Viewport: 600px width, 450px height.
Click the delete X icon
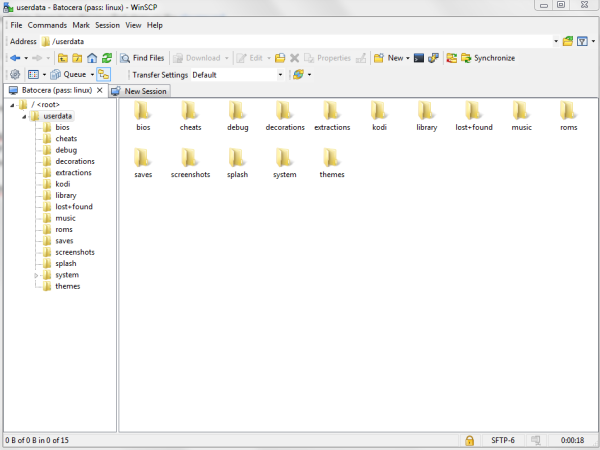pos(294,58)
